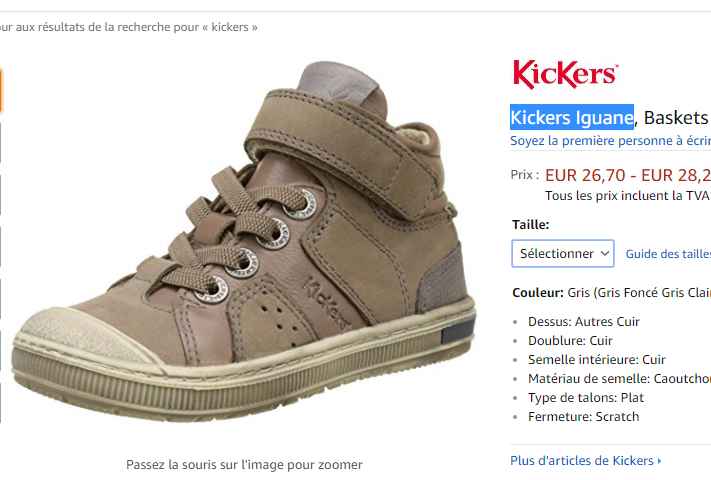The width and height of the screenshot is (711, 480).
Task: Click the highlighted Kickers Iguane title text
Action: click(x=572, y=117)
